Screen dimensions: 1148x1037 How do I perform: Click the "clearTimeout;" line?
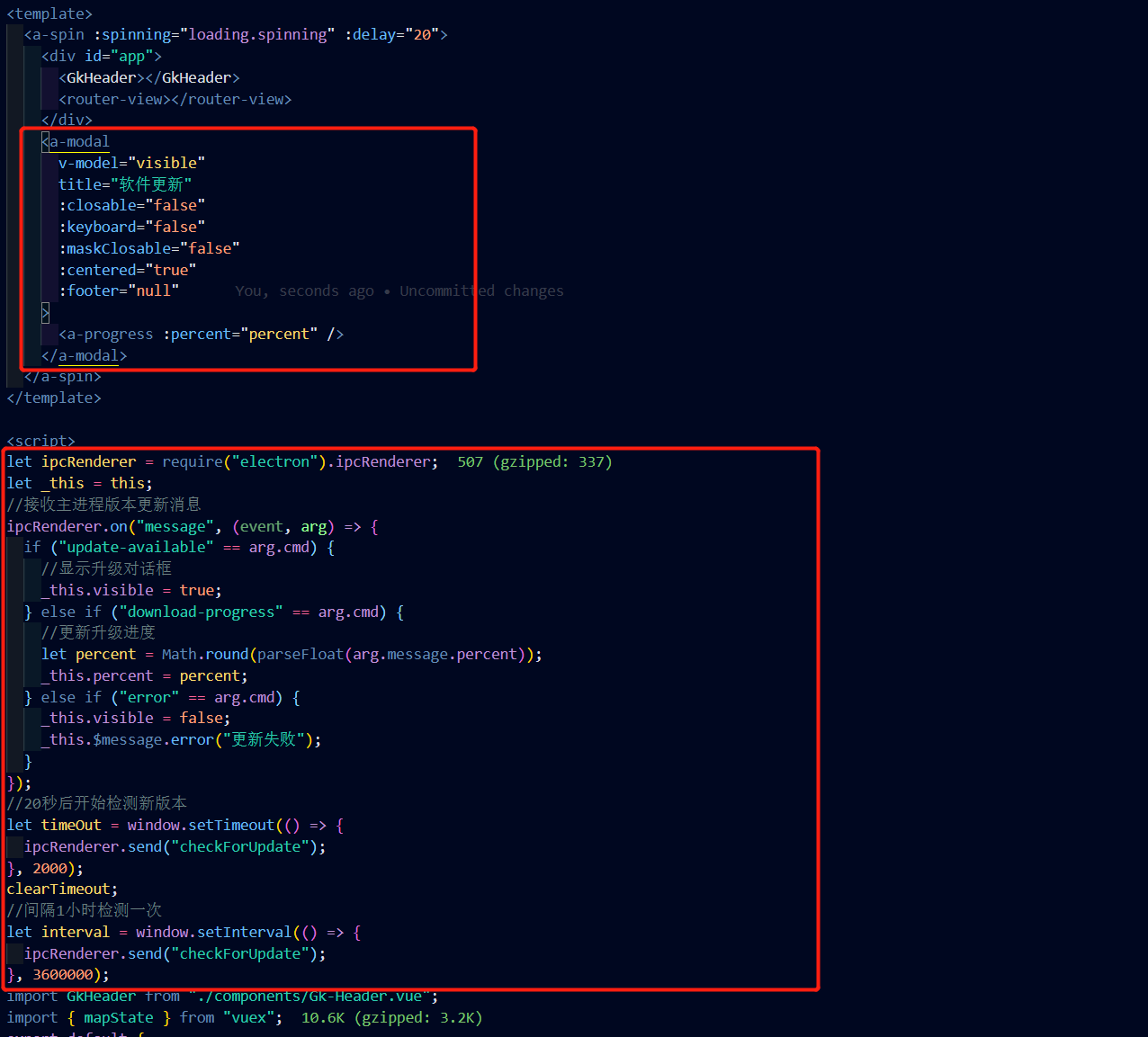coord(63,889)
